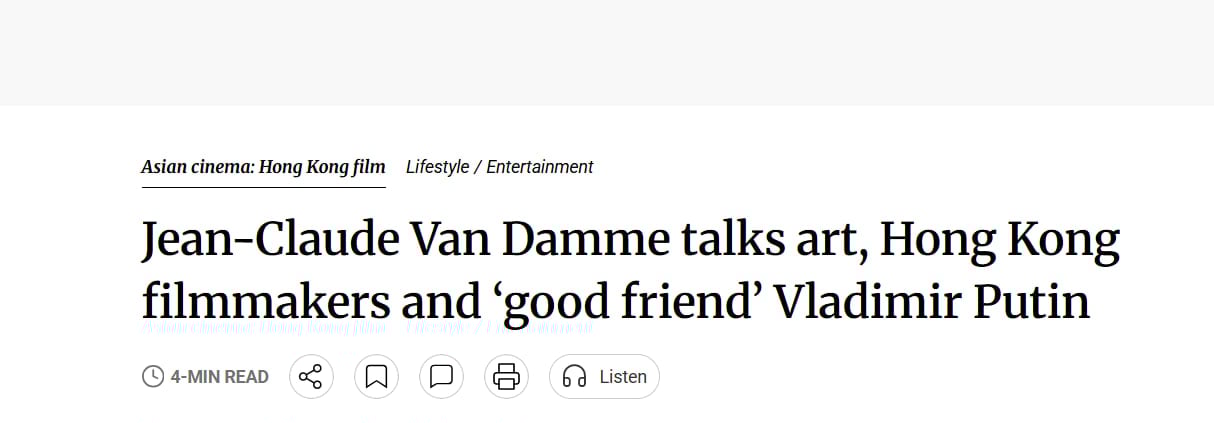
Task: Open comments via the speech bubble icon
Action: [441, 377]
